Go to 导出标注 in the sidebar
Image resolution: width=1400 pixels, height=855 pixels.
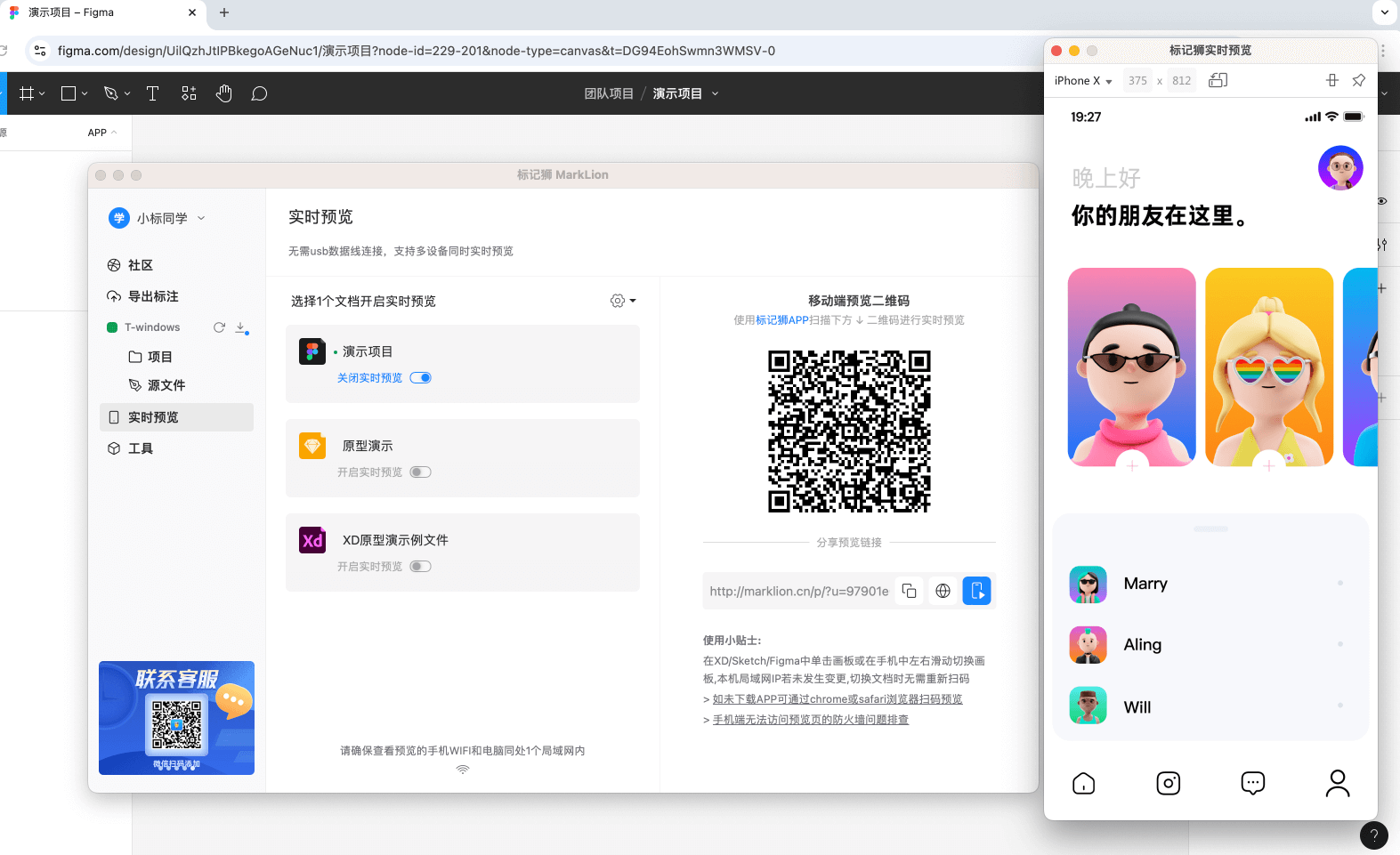(x=152, y=296)
